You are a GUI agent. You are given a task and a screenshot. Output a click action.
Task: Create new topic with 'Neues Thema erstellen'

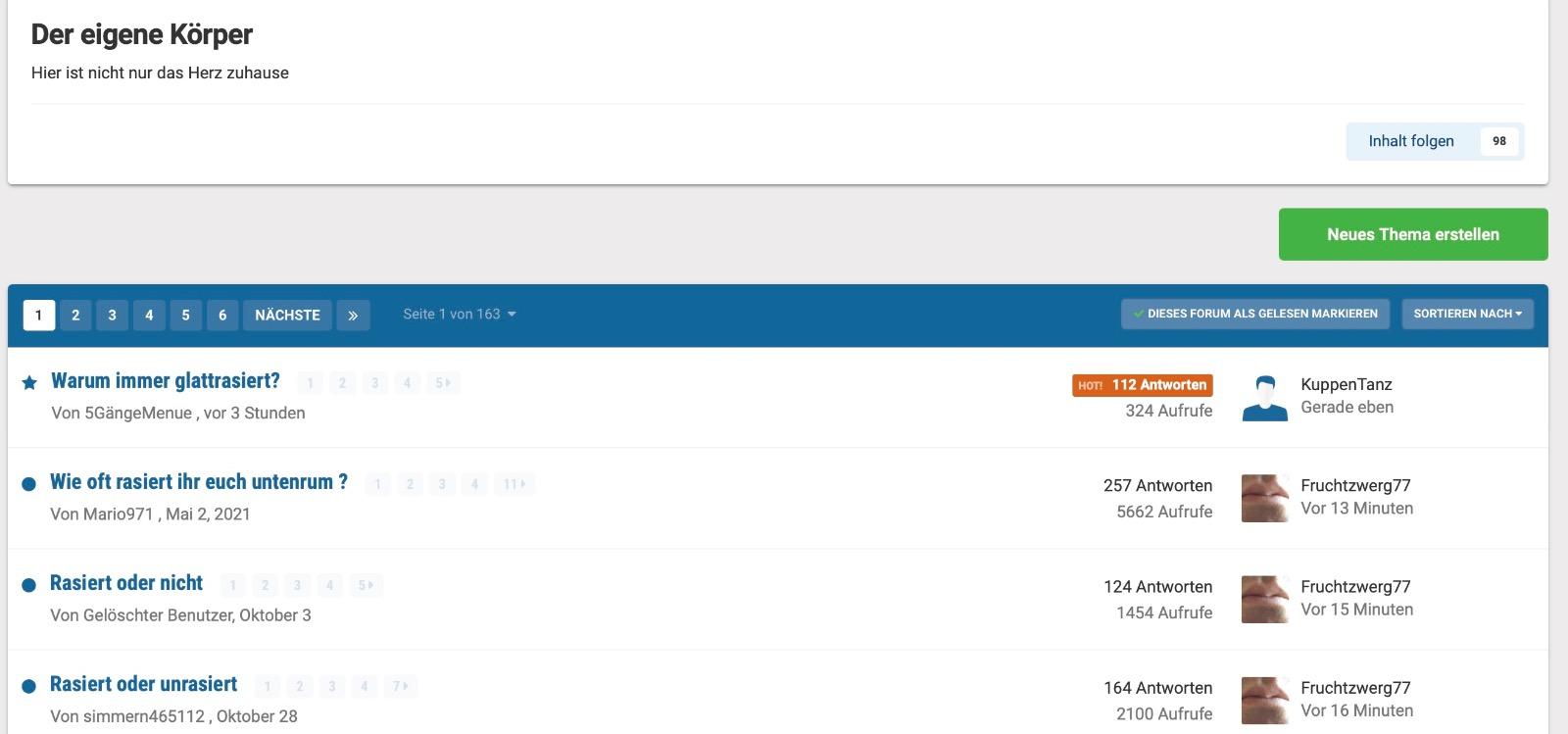[x=1412, y=234]
